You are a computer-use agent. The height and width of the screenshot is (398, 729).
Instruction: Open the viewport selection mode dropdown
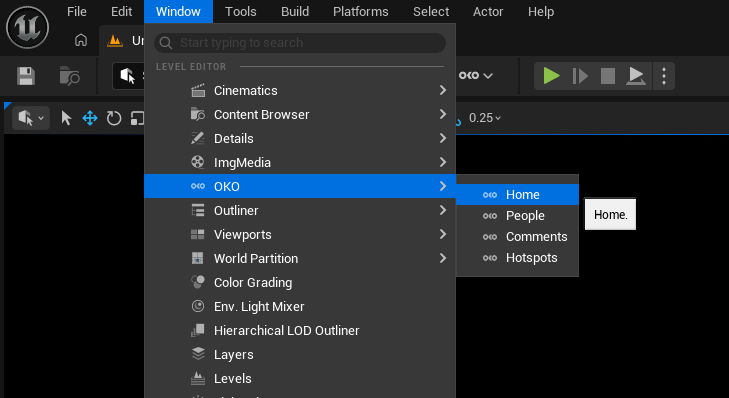31,118
